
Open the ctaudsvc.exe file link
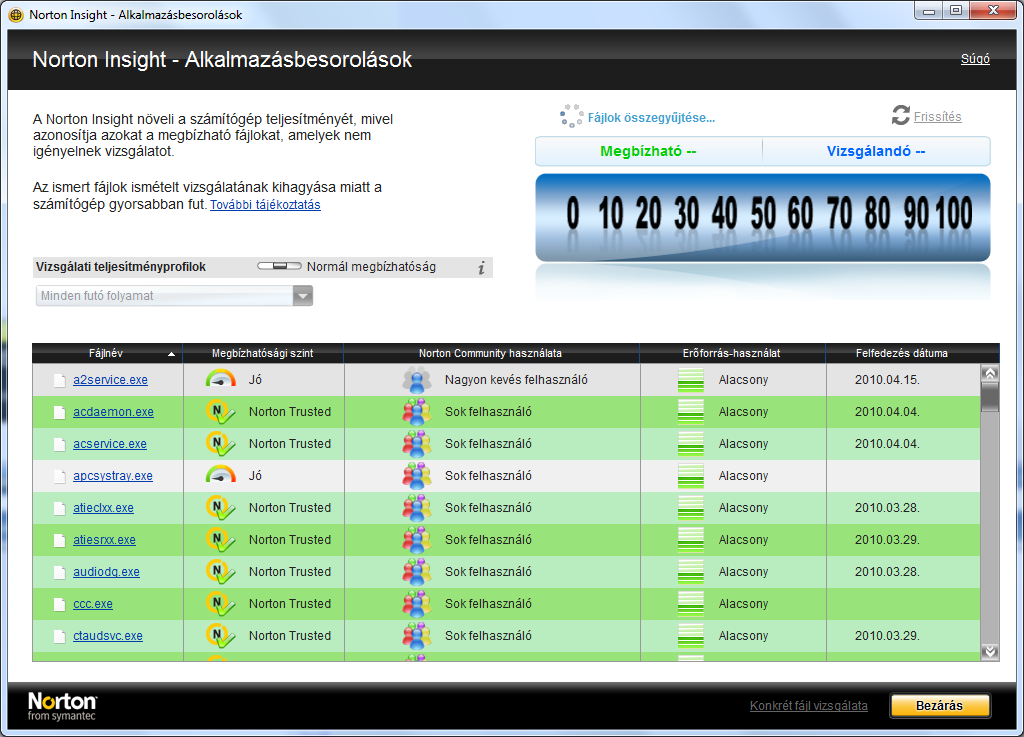point(108,636)
